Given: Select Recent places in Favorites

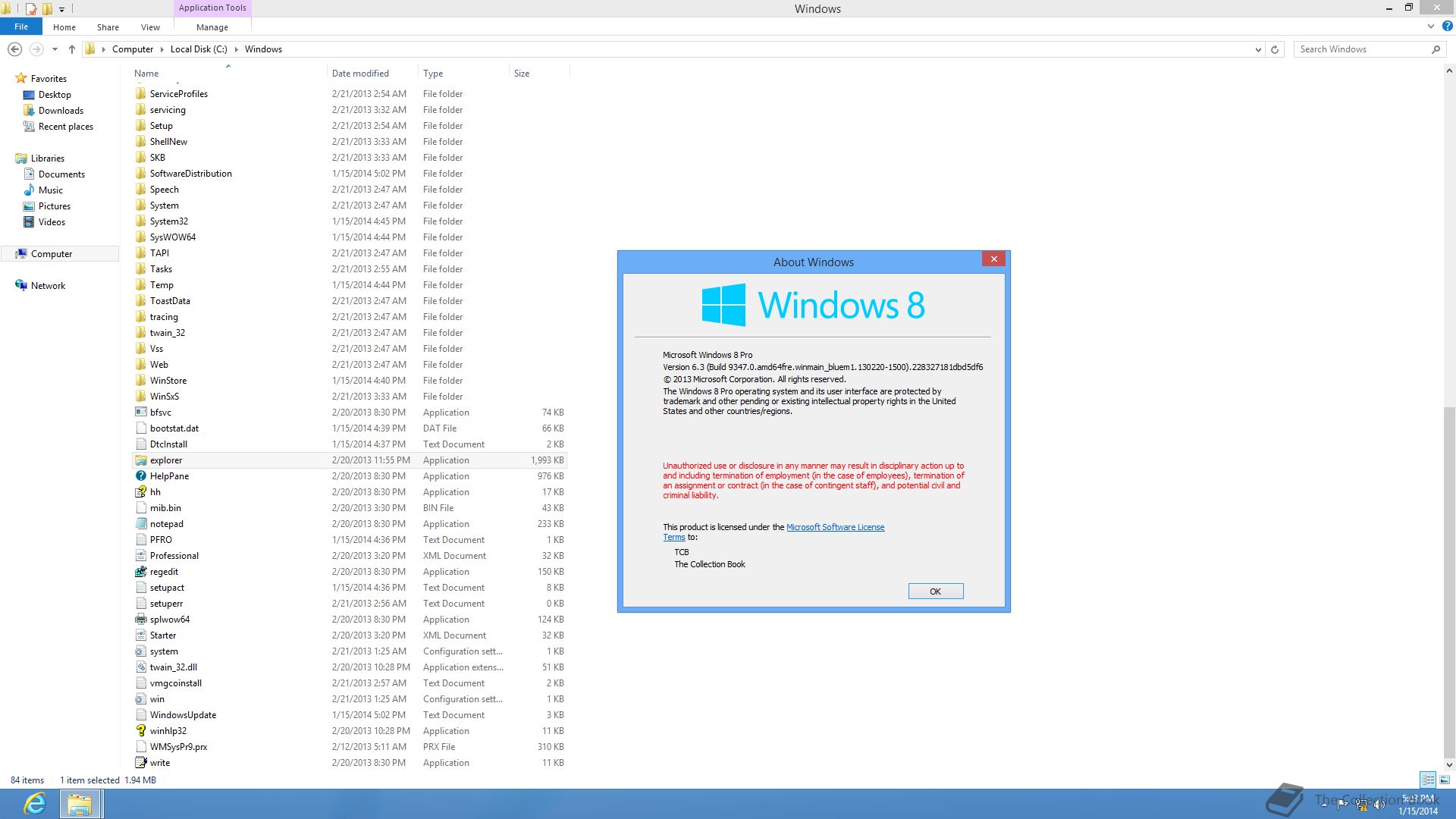Looking at the screenshot, I should [x=65, y=127].
